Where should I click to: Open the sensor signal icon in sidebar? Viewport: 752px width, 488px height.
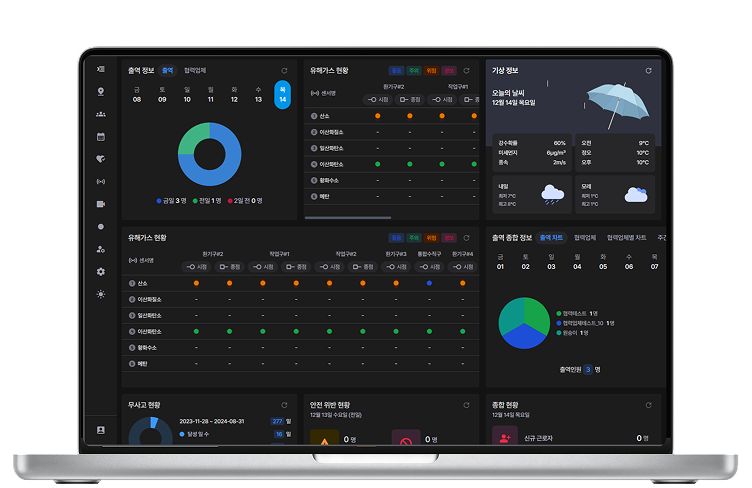pyautogui.click(x=100, y=181)
